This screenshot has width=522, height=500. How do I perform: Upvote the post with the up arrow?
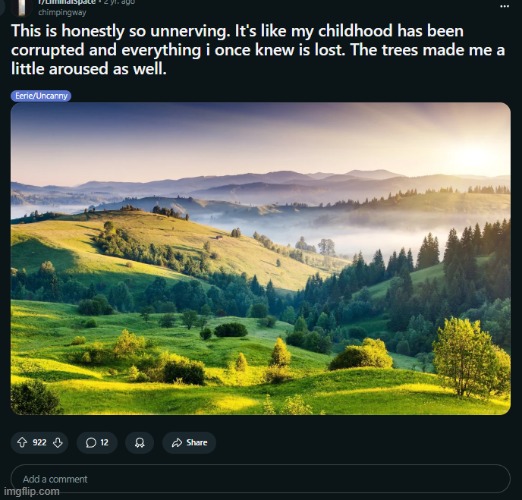point(22,442)
